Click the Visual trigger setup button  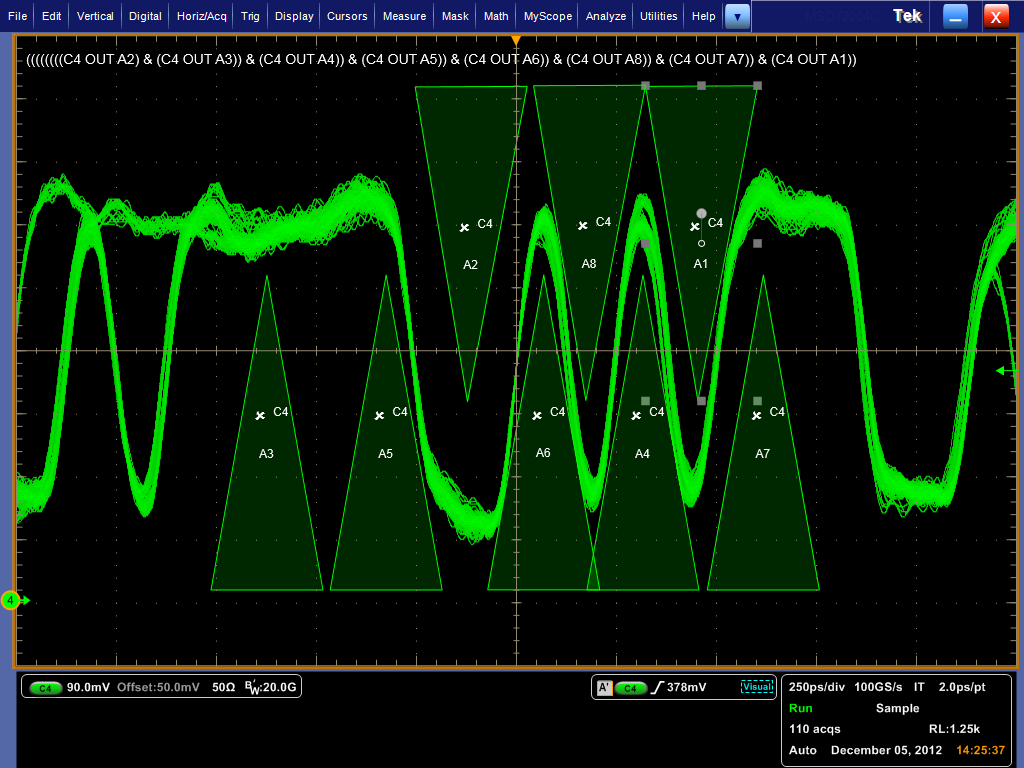757,687
